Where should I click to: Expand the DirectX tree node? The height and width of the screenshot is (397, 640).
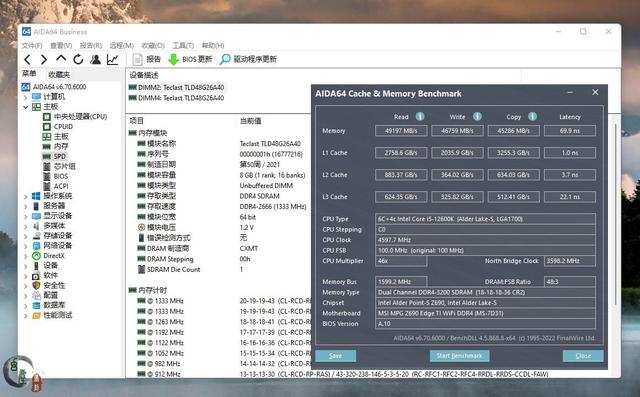25,256
